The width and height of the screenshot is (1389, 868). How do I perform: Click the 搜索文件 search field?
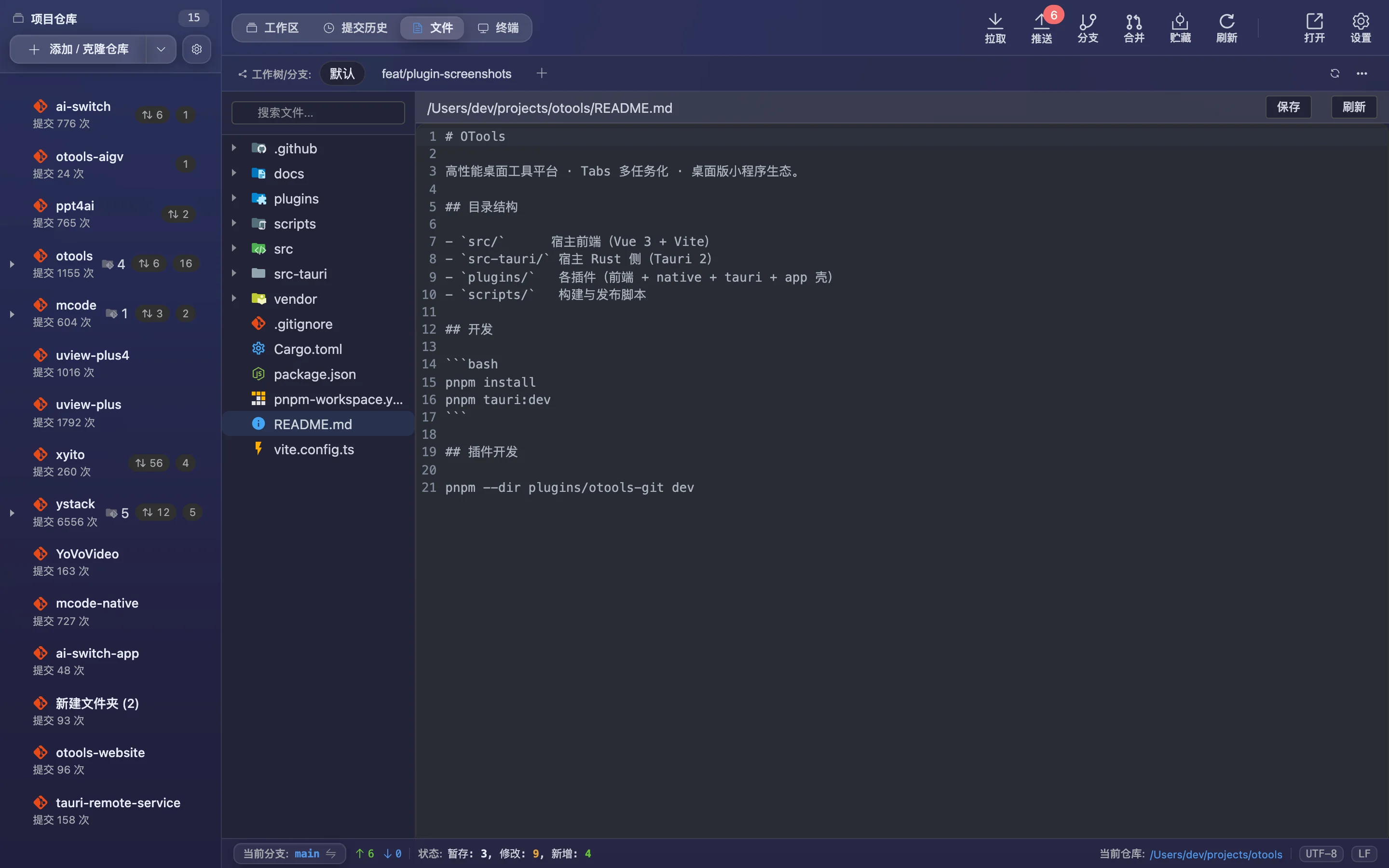[318, 112]
